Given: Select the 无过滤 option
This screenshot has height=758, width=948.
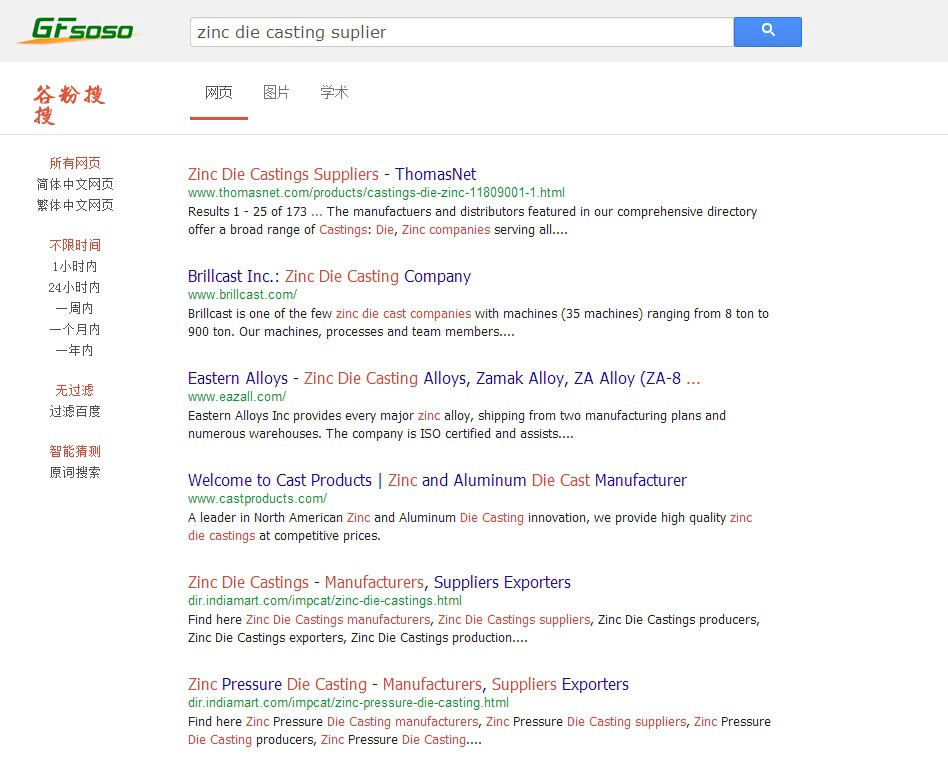Looking at the screenshot, I should (74, 390).
